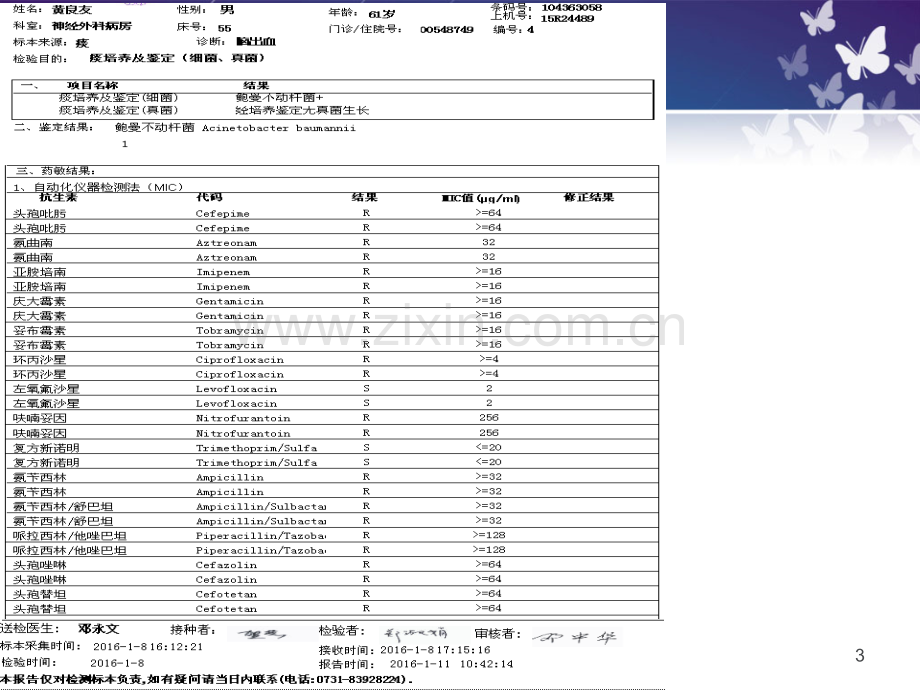Screen dimensions: 920x690
Task: Select the MIC值 (μg/ml) column header
Action: (481, 198)
